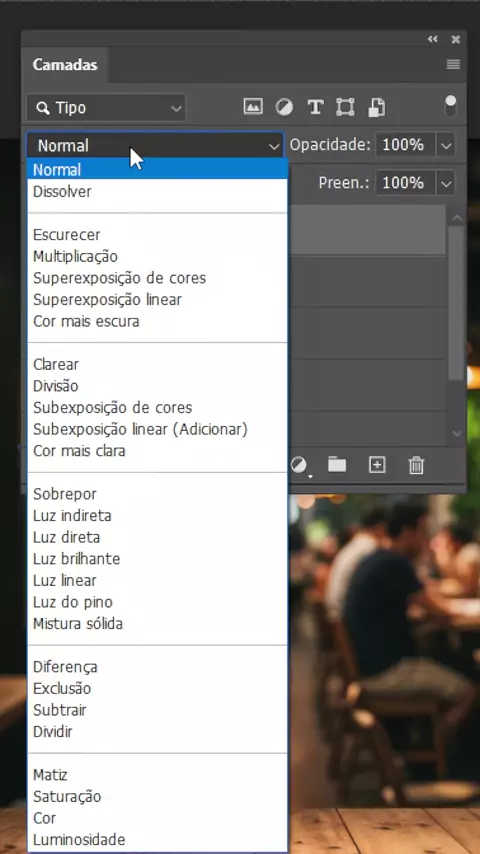
Task: Create a new group folder icon
Action: 337,465
